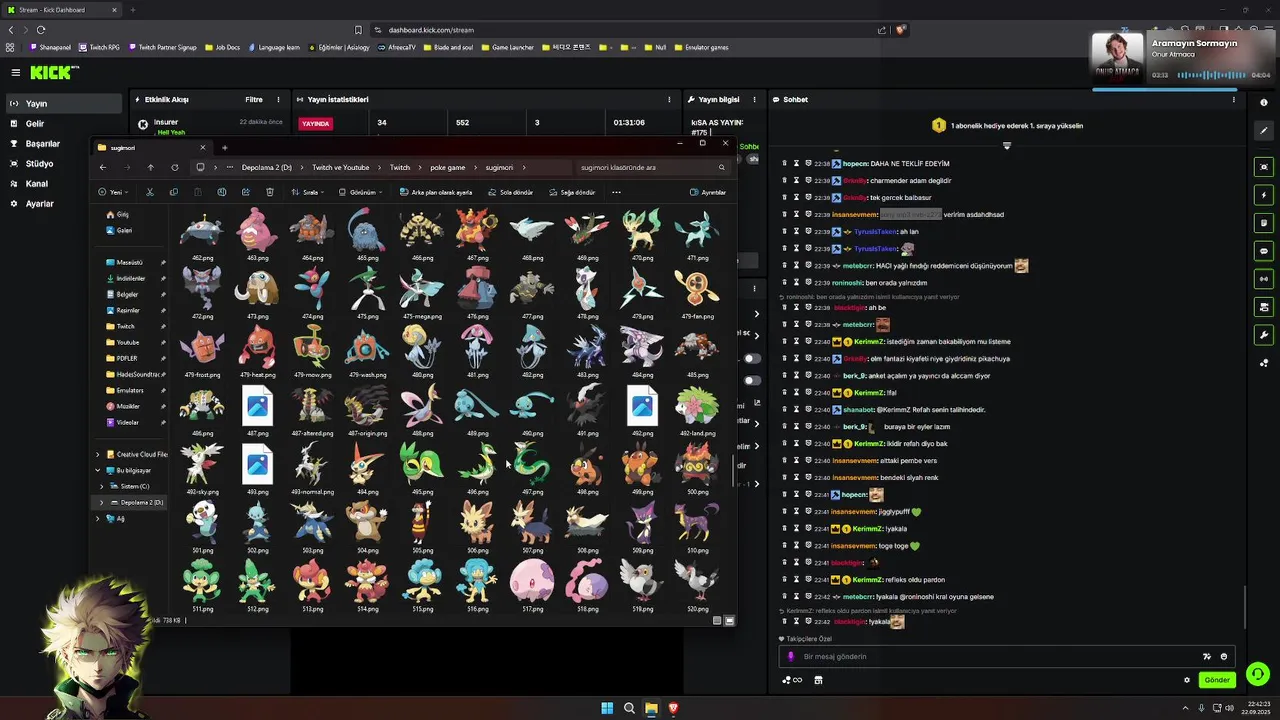Click the delete trash icon in Explorer toolbar

pyautogui.click(x=270, y=192)
